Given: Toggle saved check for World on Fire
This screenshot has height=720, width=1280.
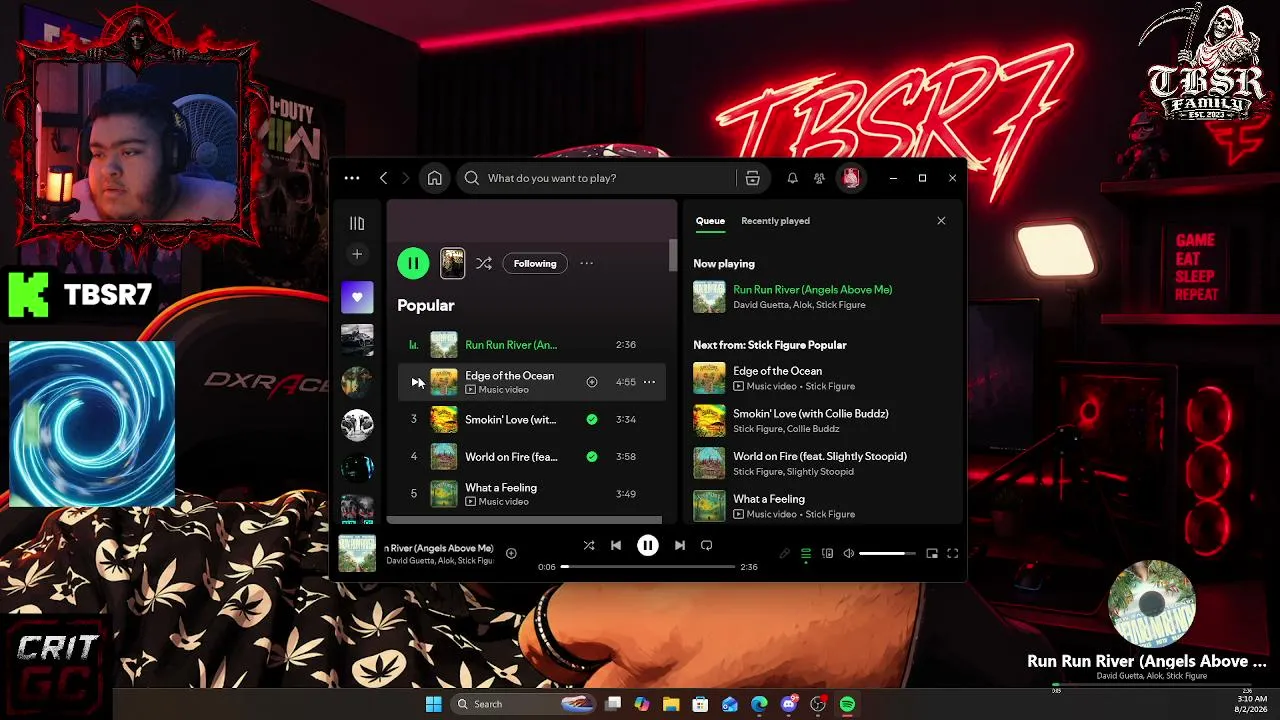Looking at the screenshot, I should coord(592,457).
